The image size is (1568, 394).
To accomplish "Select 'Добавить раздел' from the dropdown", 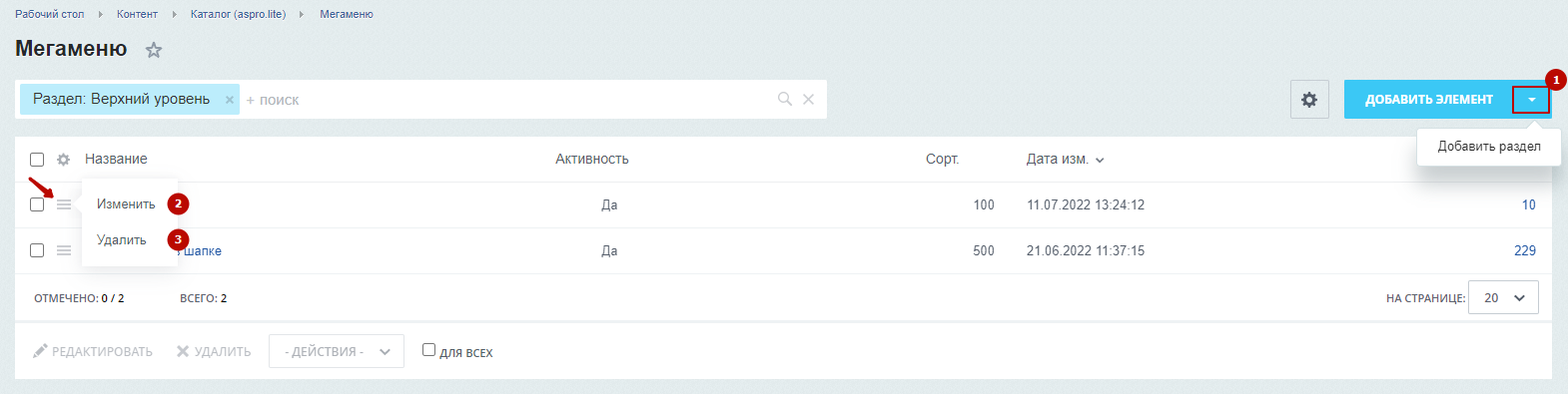I will point(1489,146).
